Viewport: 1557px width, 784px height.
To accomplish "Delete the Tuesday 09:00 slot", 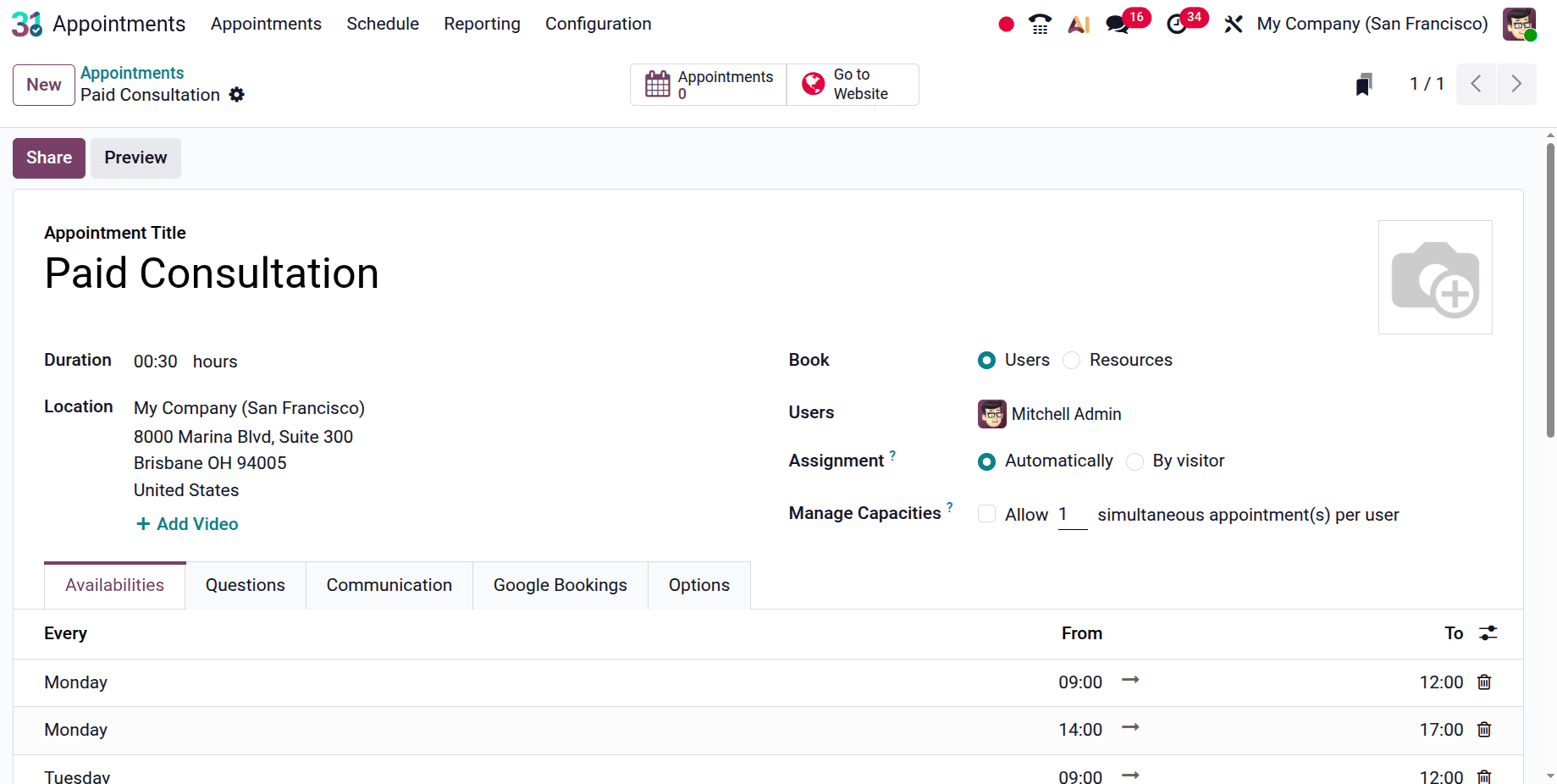I will pyautogui.click(x=1484, y=776).
